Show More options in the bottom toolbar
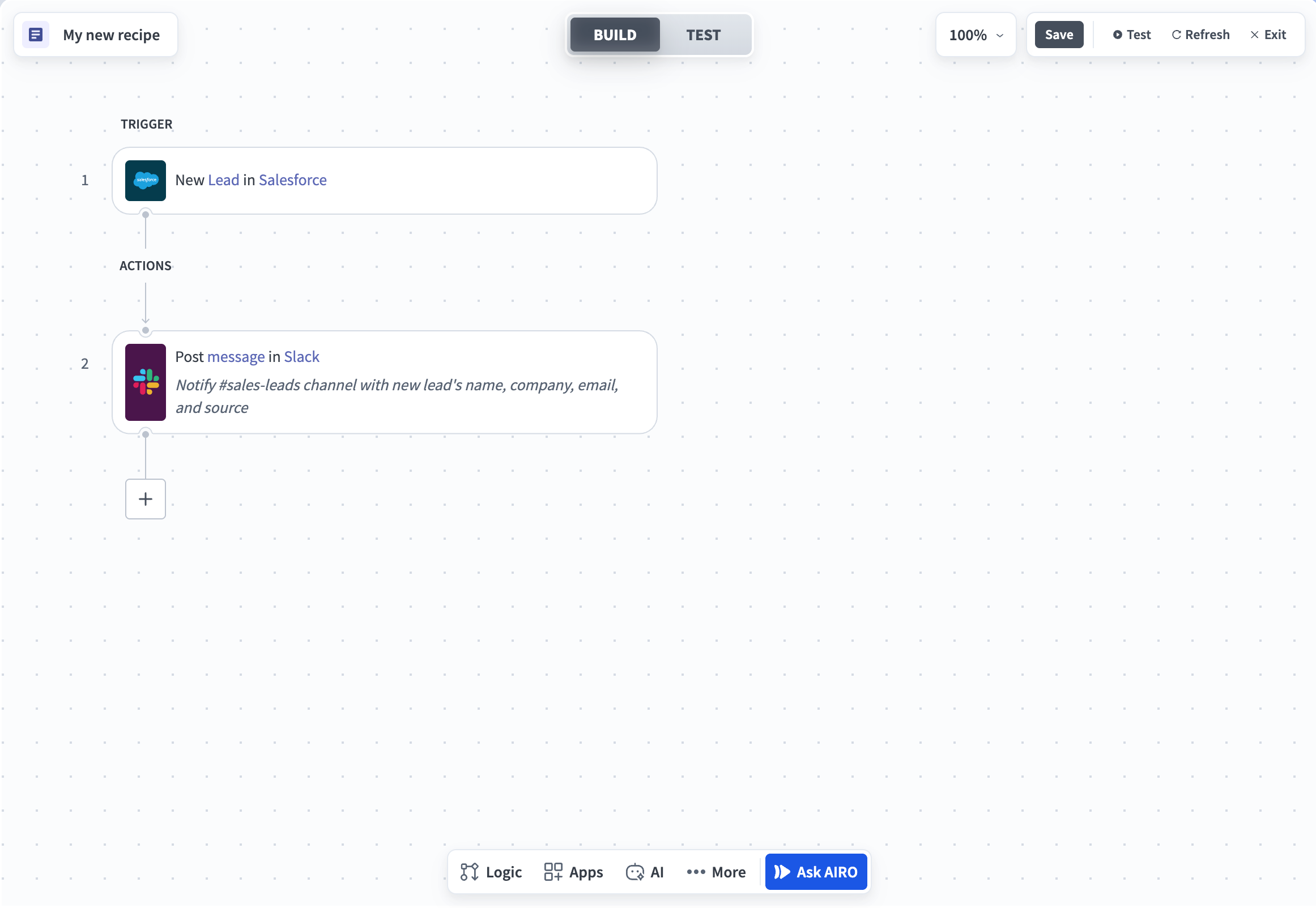 pyautogui.click(x=716, y=872)
